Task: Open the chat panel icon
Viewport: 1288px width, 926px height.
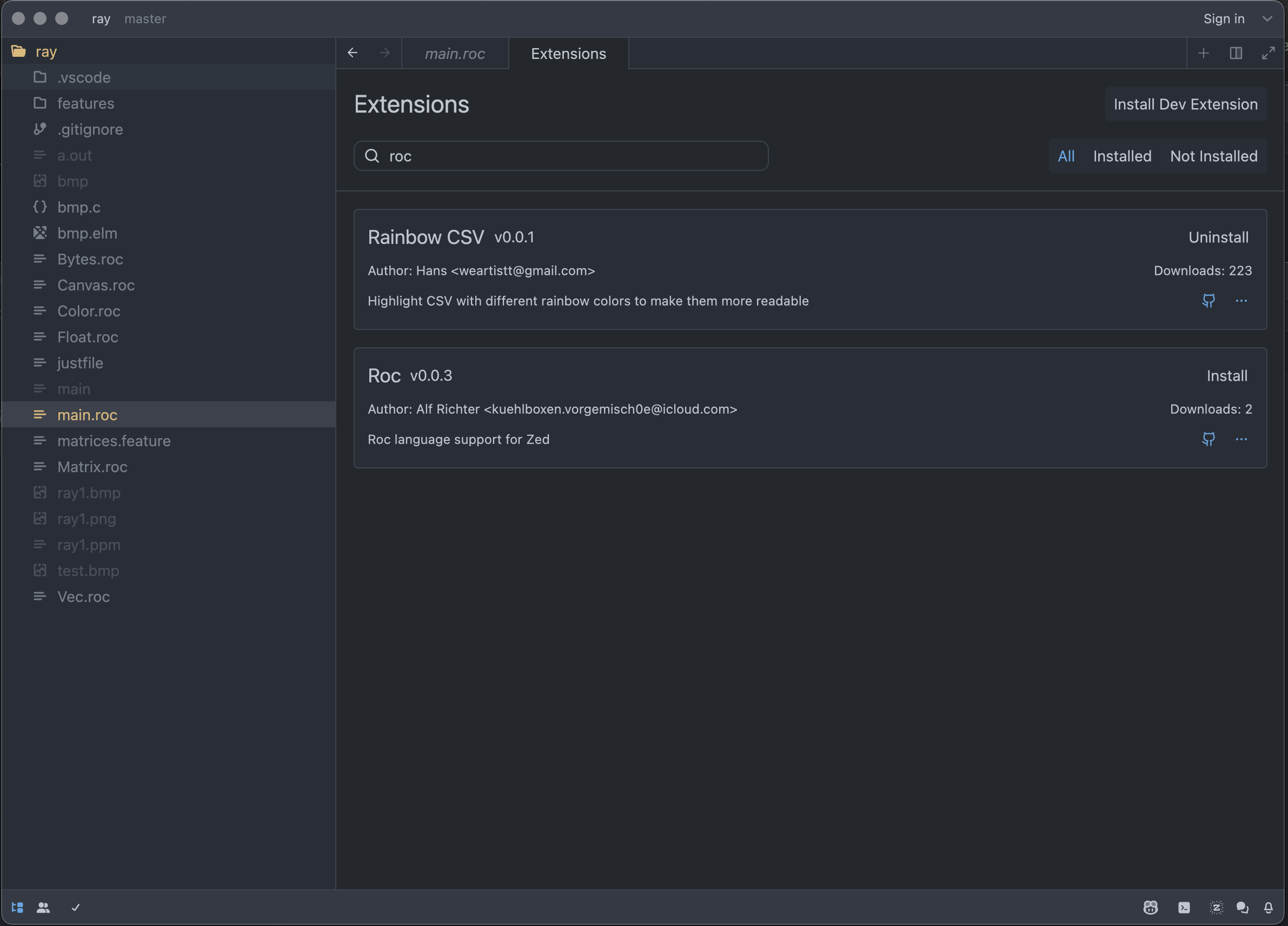Action: coord(1242,907)
